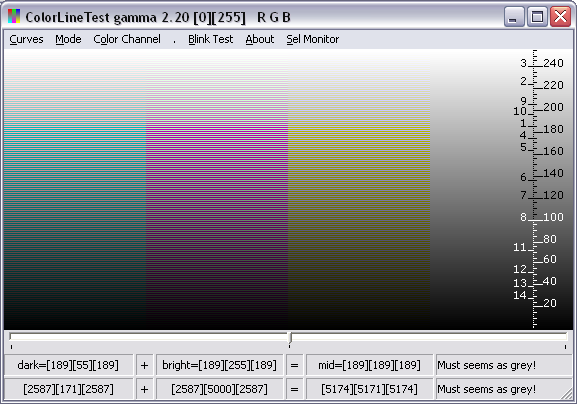The image size is (577, 404).
Task: Maximize the ColorLineTest window
Action: (x=537, y=17)
